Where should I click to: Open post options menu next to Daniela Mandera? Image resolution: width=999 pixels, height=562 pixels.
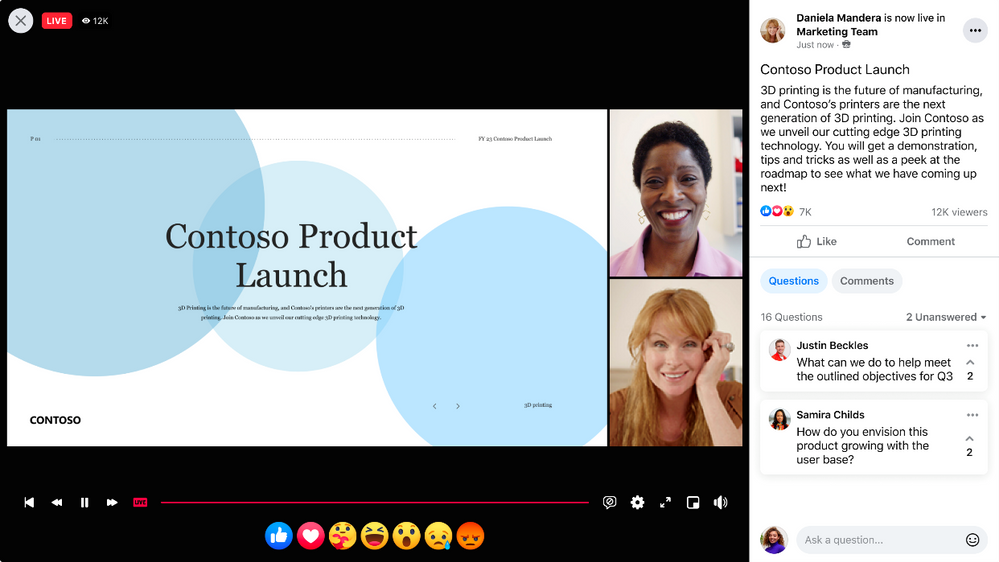point(975,31)
